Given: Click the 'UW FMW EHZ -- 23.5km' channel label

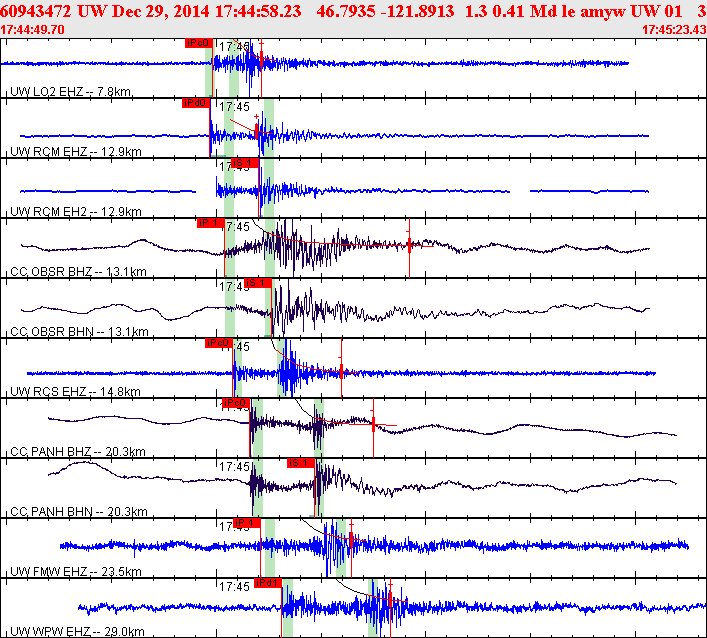Looking at the screenshot, I should pyautogui.click(x=76, y=572).
